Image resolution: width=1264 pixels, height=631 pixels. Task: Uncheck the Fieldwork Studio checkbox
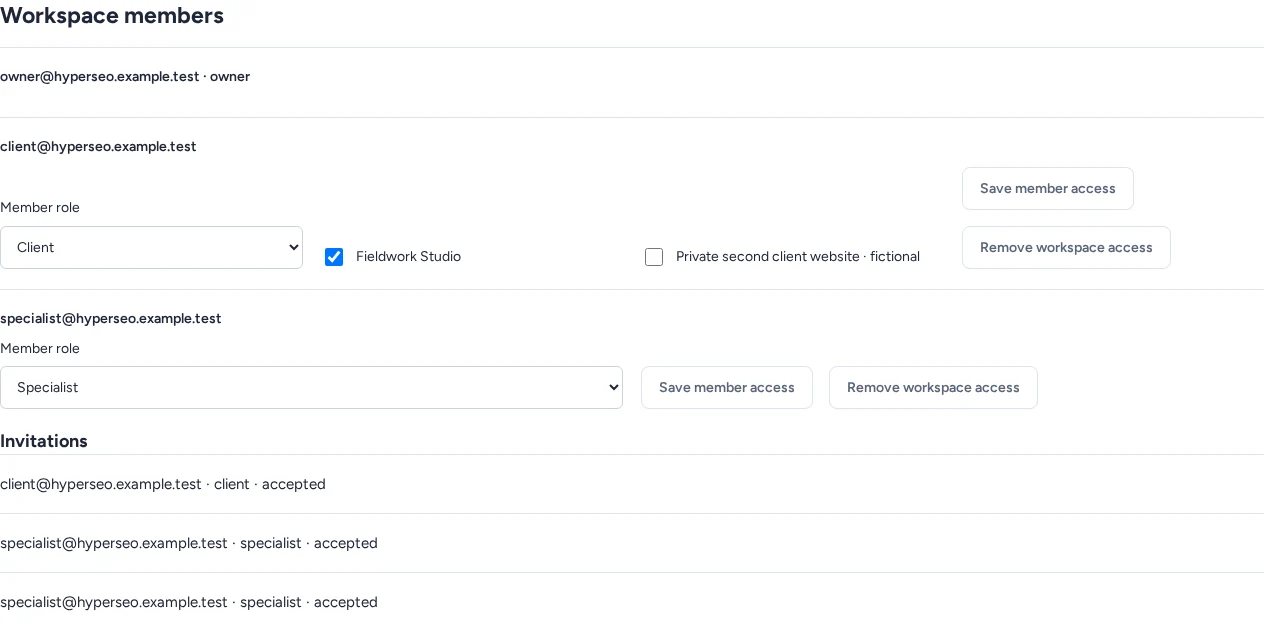[x=334, y=257]
